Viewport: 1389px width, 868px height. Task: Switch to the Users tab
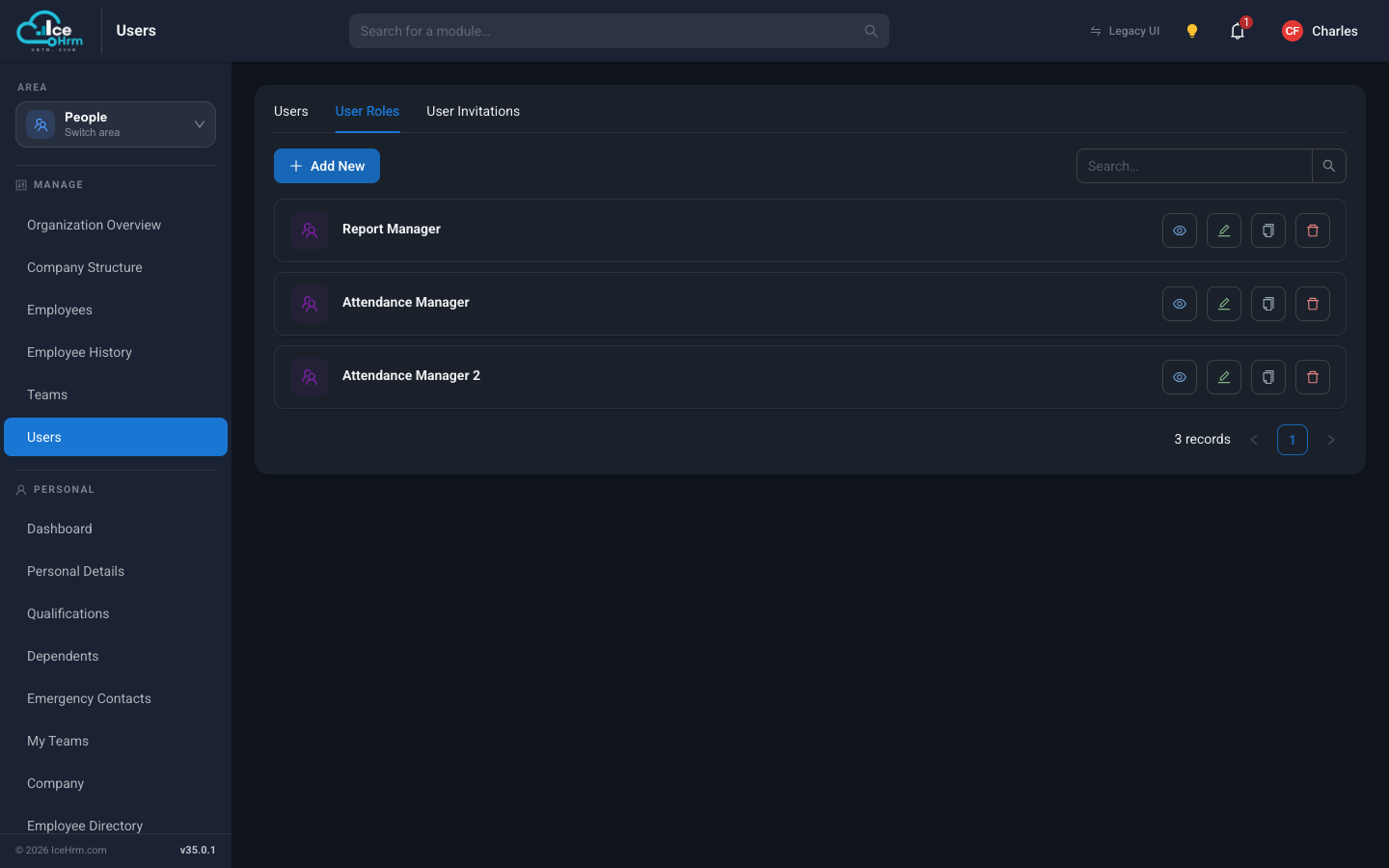tap(291, 111)
